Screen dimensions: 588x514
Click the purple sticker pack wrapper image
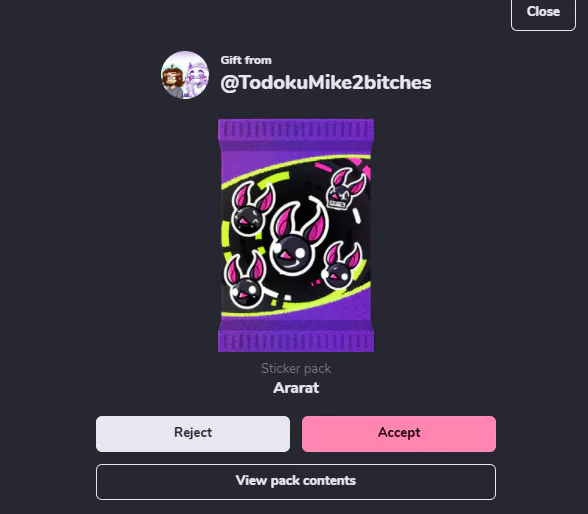(x=296, y=235)
